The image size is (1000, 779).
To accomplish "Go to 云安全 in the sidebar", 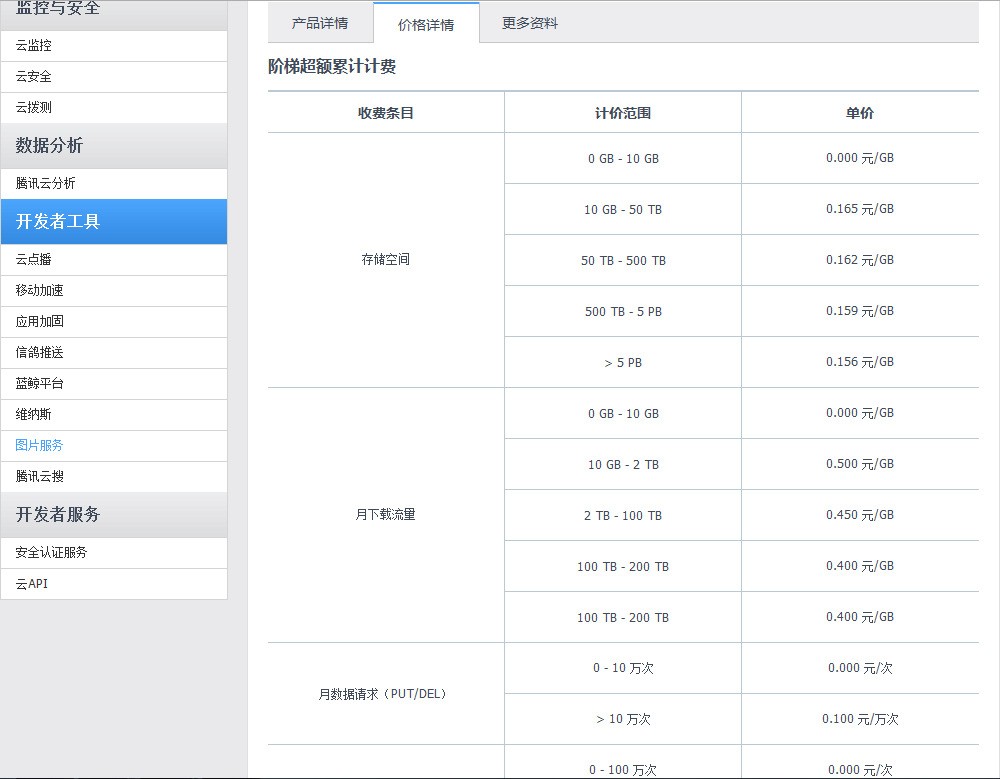I will click(x=114, y=77).
